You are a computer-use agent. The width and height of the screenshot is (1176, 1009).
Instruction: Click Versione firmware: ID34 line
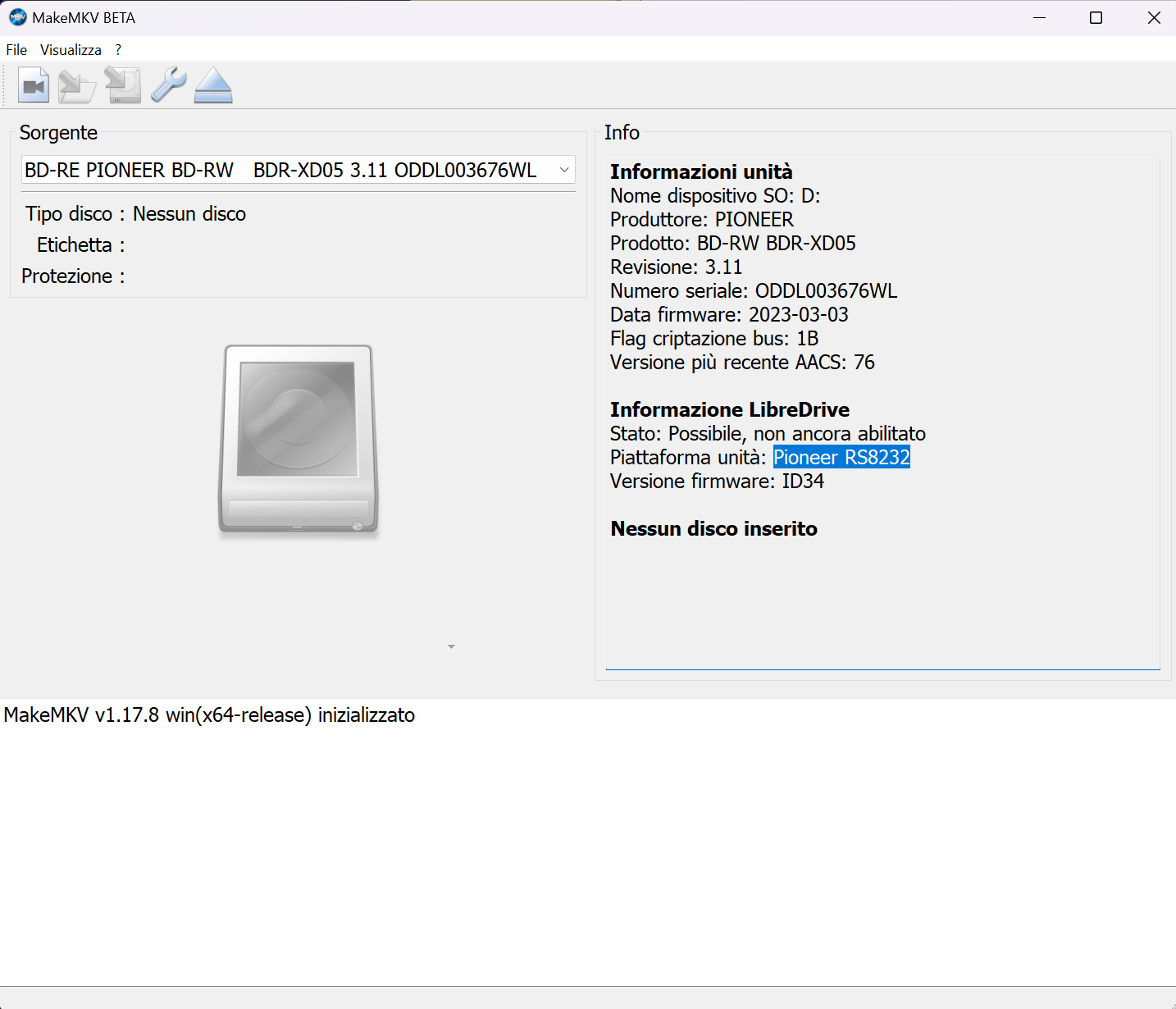coord(717,481)
